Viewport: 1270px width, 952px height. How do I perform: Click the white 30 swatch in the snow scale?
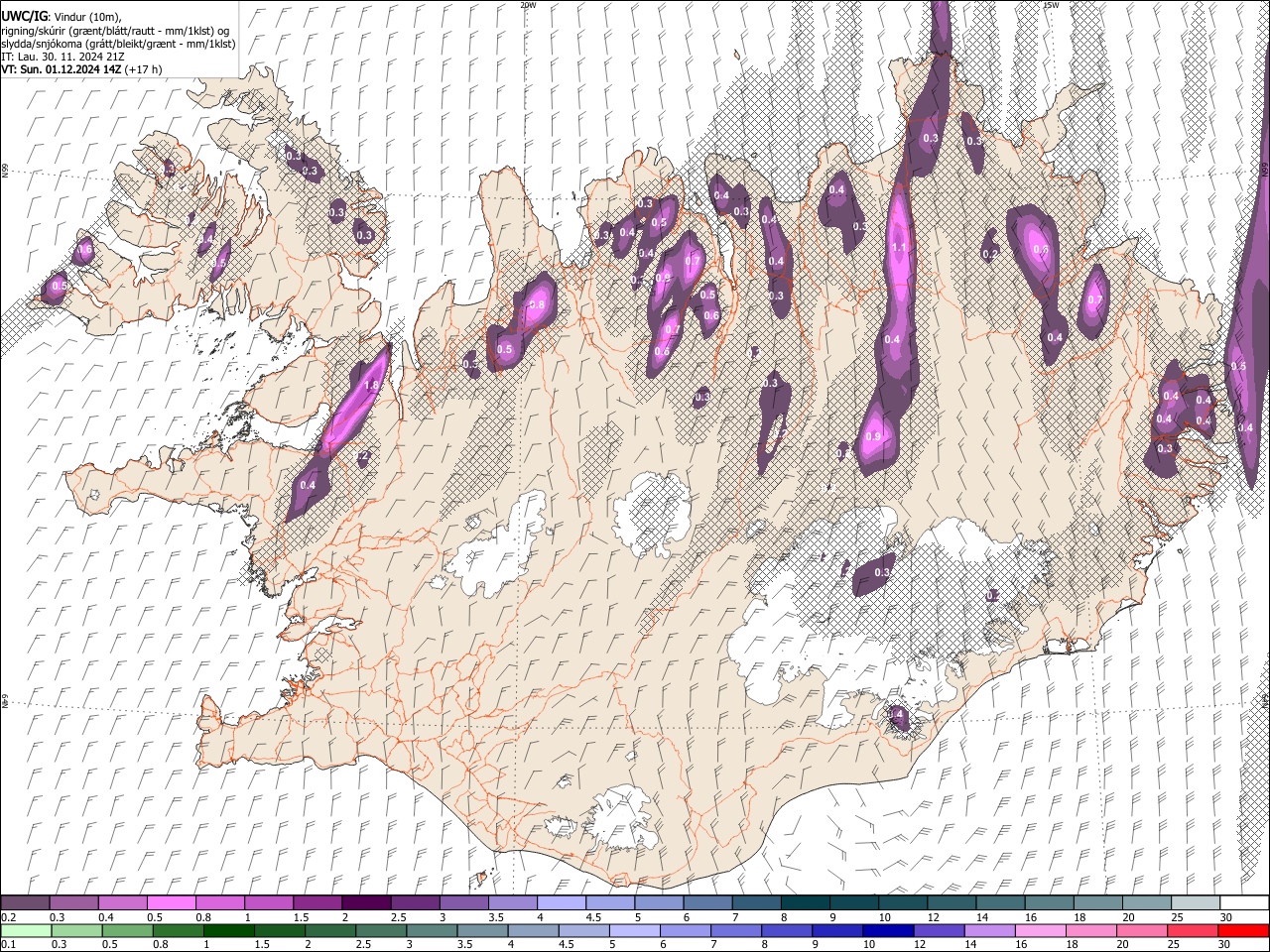pos(1243,902)
